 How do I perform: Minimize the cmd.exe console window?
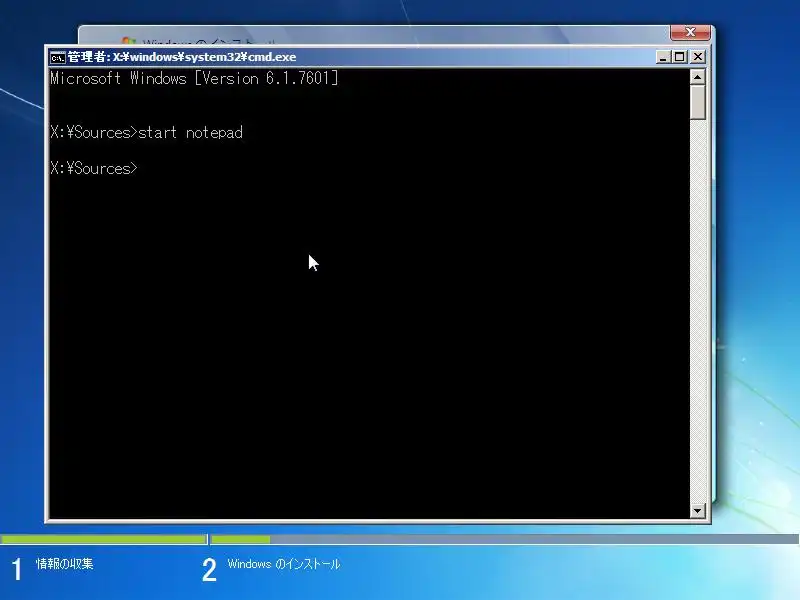tap(663, 57)
